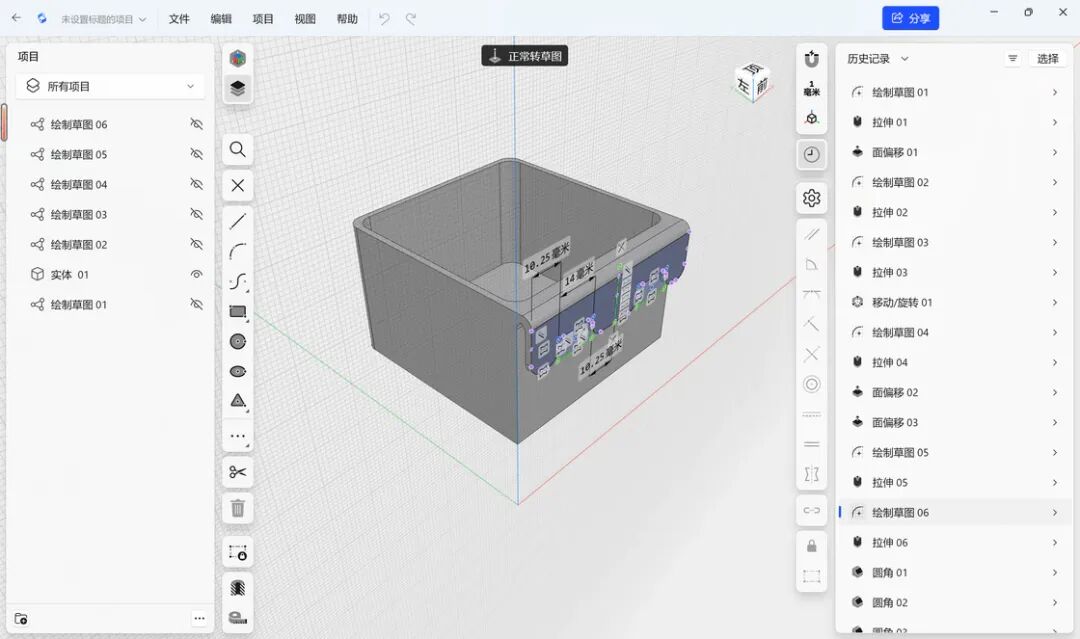Select the Arc sketch tool

point(238,251)
